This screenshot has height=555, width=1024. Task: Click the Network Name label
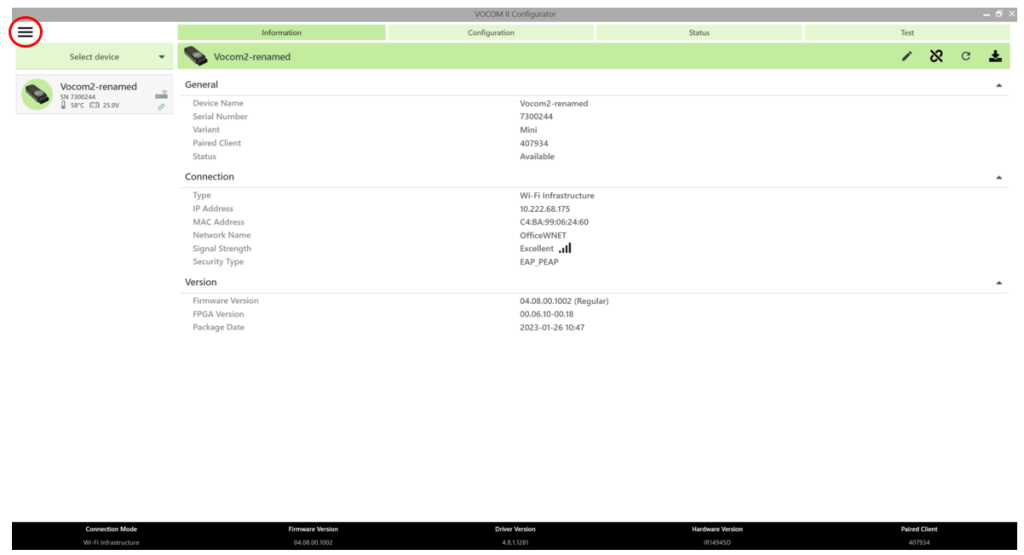click(x=221, y=235)
